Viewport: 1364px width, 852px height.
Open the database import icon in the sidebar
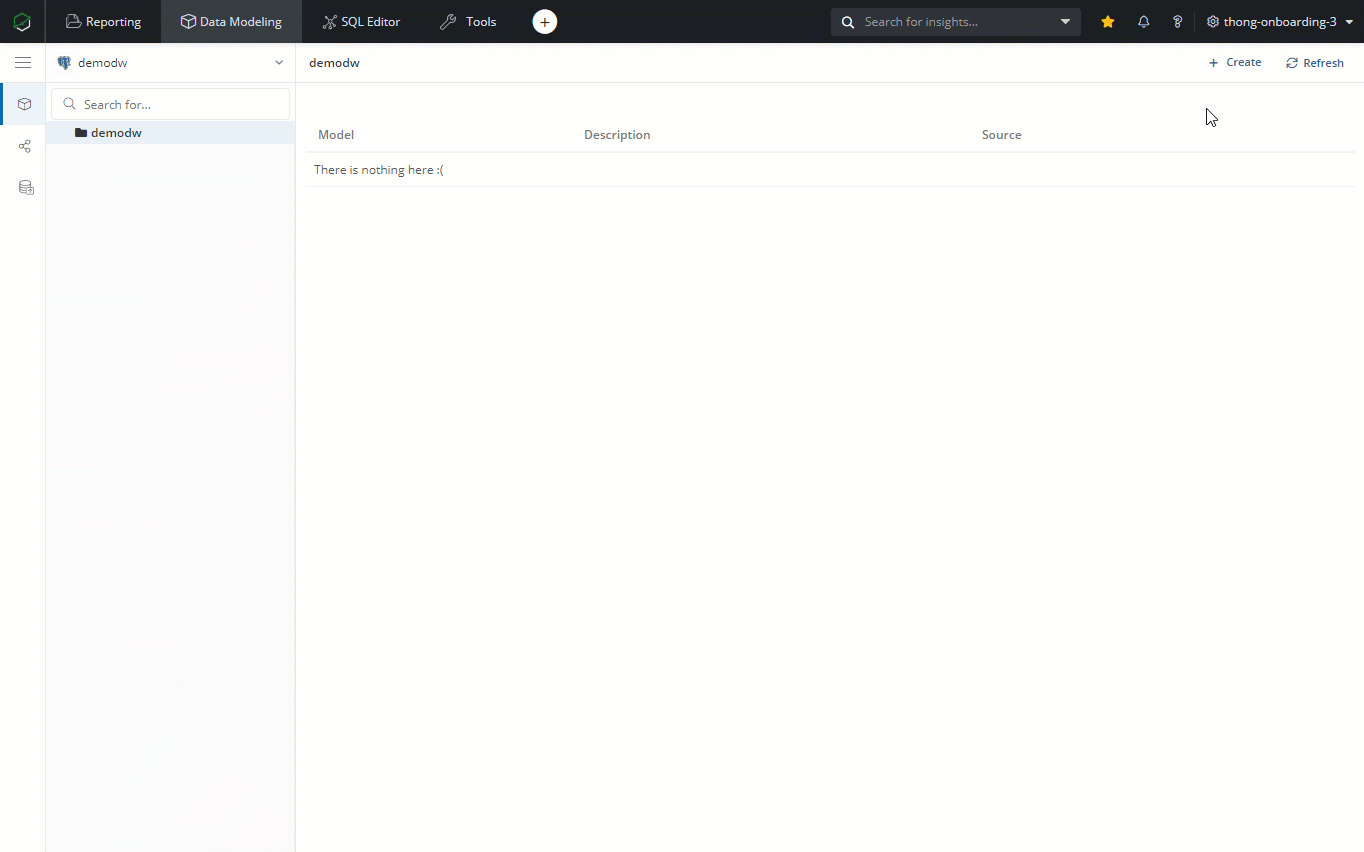(26, 188)
